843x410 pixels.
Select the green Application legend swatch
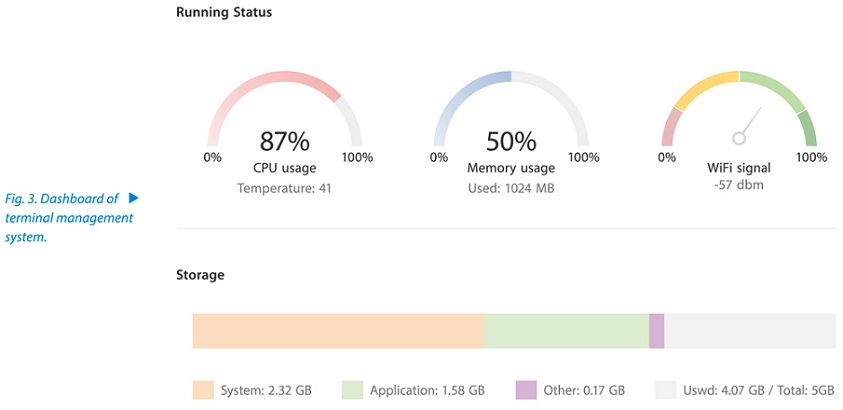352,390
